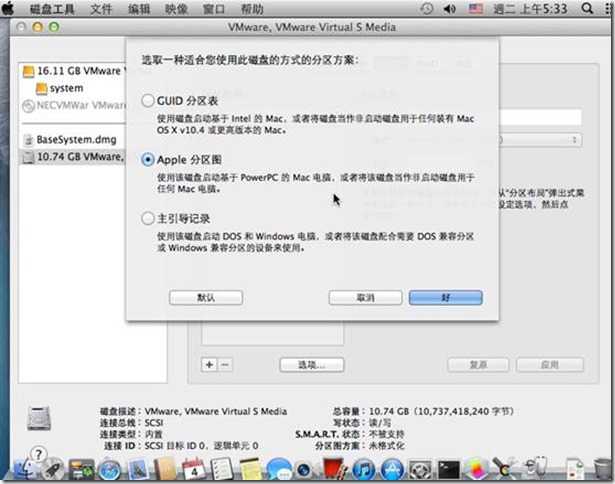Click partition name input field
Image resolution: width=615 pixels, height=484 pixels.
point(540,117)
